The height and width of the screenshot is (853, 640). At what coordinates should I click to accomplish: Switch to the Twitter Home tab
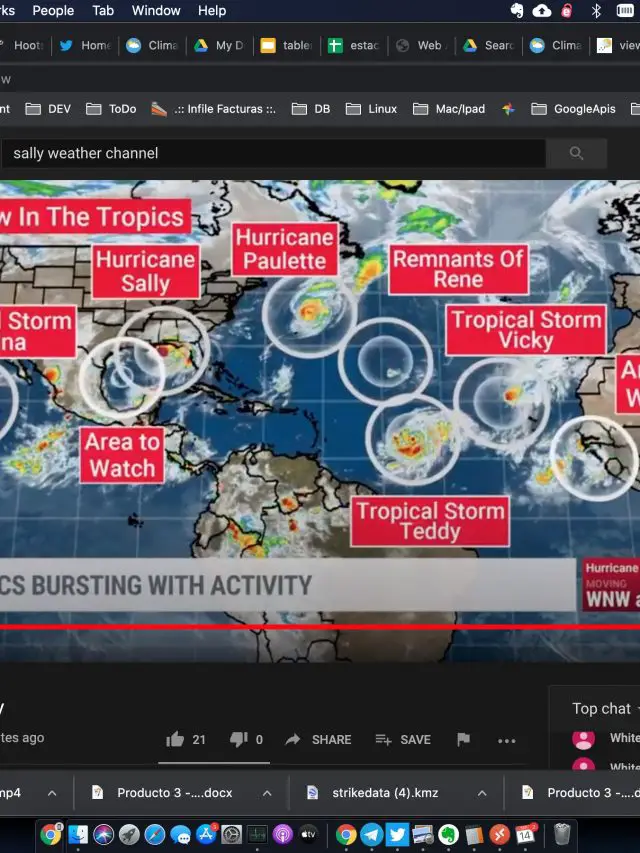click(85, 45)
